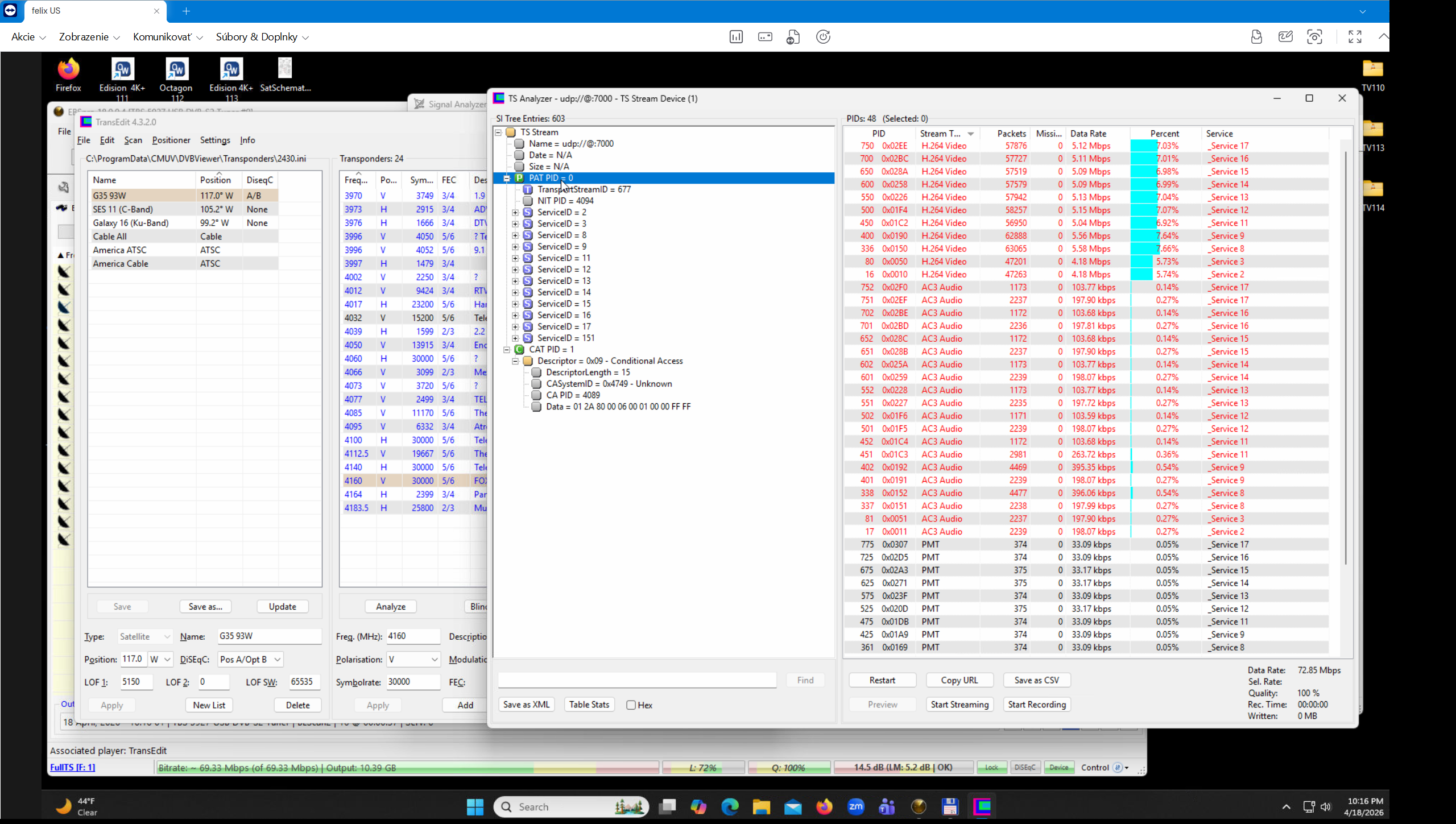Click remote session statistics icon in toolbar
Image resolution: width=1456 pixels, height=824 pixels.
pos(736,37)
